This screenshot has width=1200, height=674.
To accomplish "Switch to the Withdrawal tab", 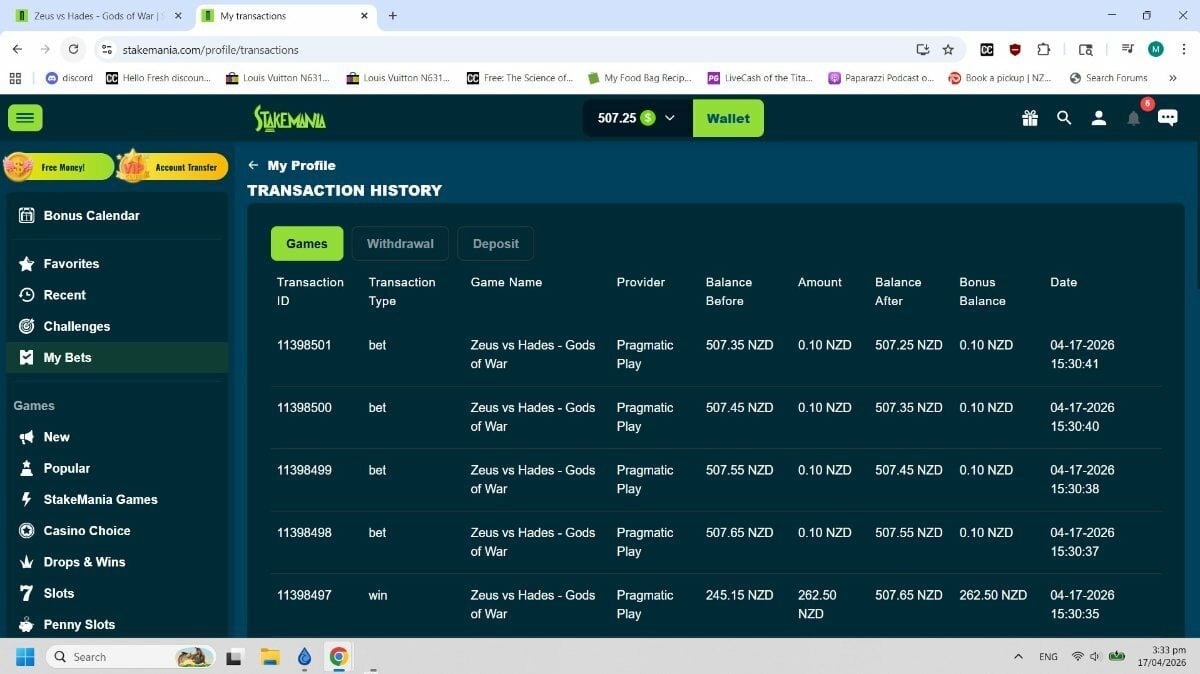I will pos(400,243).
